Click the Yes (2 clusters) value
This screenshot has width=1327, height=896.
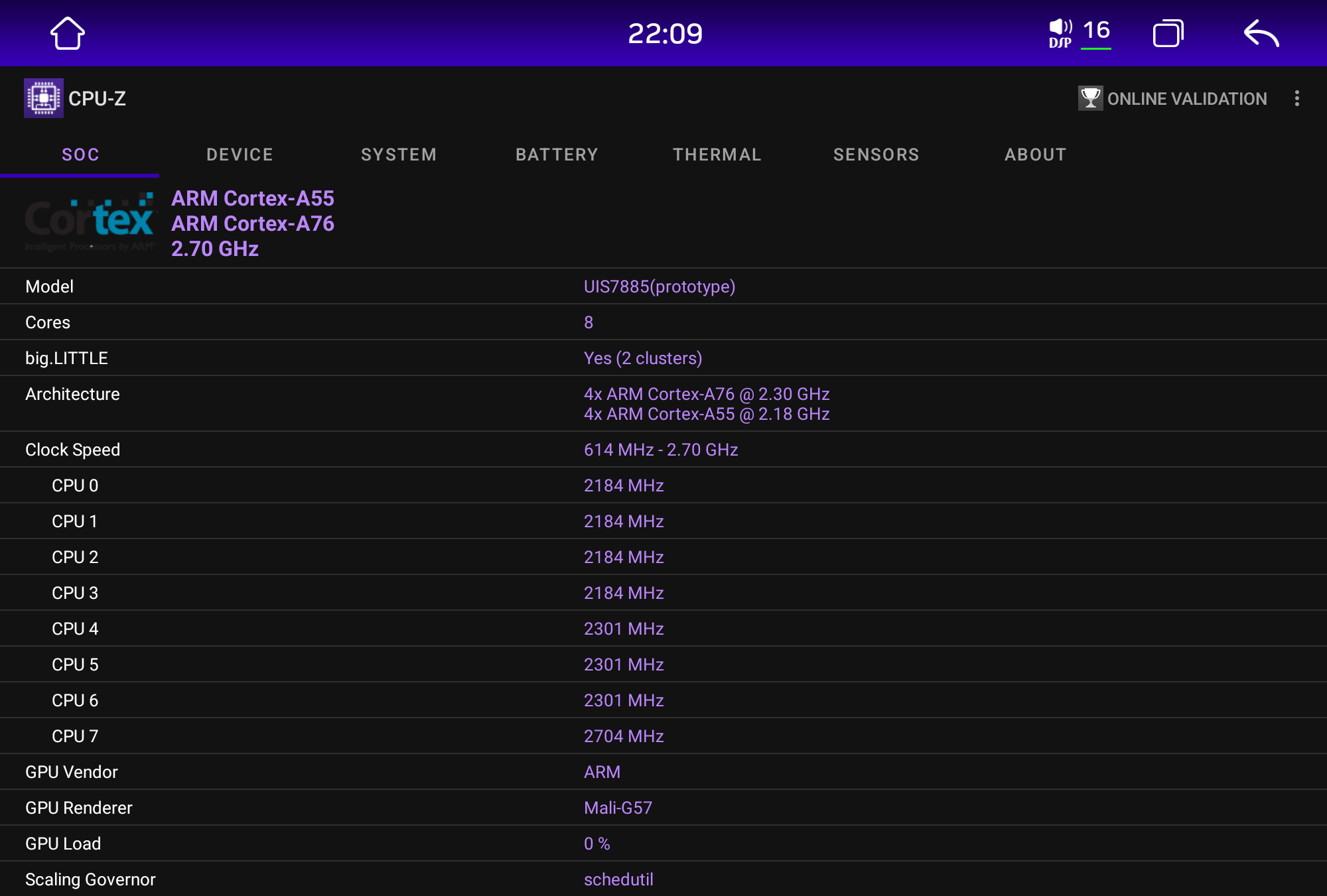pos(643,358)
